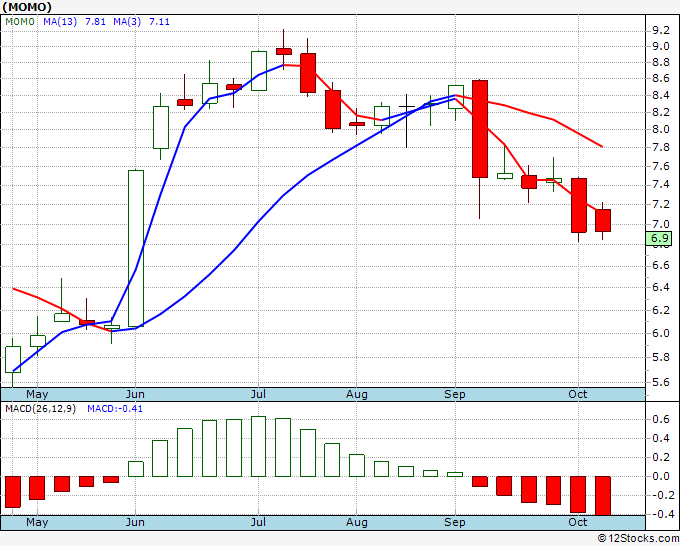This screenshot has width=680, height=546.
Task: Select the 8.4 price axis value
Action: (x=661, y=95)
